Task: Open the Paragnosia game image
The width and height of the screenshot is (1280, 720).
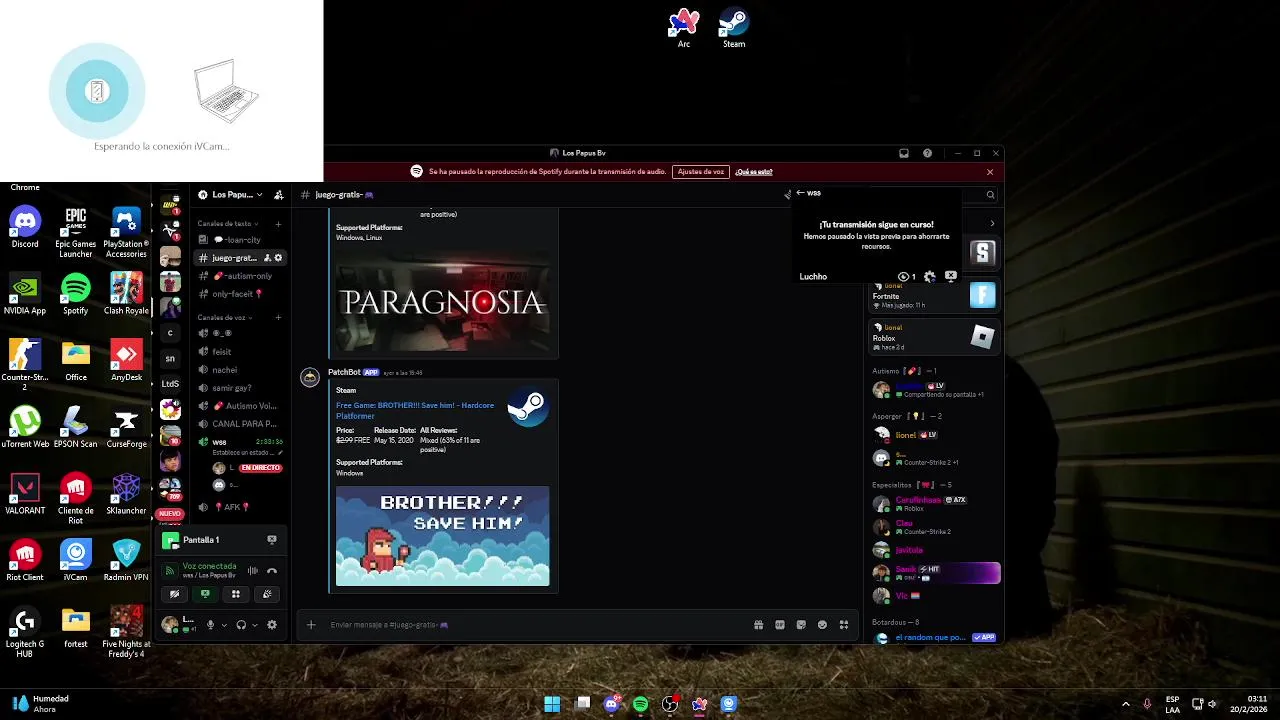Action: [x=442, y=300]
